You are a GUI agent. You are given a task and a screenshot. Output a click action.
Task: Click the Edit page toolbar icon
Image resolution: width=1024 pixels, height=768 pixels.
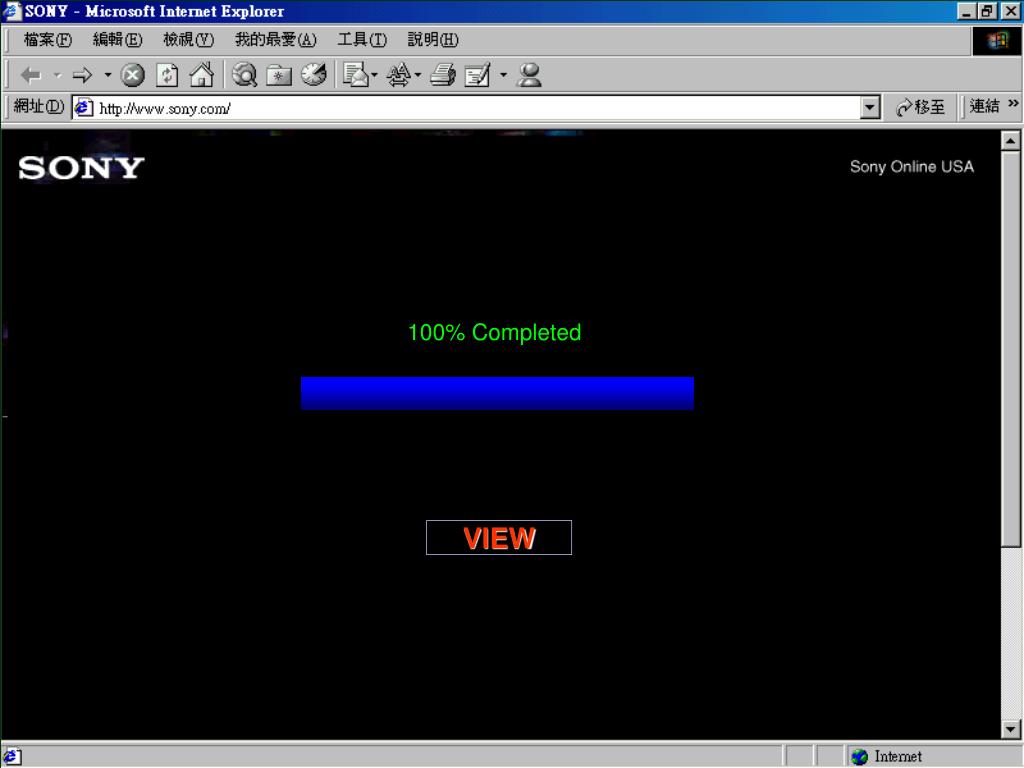coord(477,75)
